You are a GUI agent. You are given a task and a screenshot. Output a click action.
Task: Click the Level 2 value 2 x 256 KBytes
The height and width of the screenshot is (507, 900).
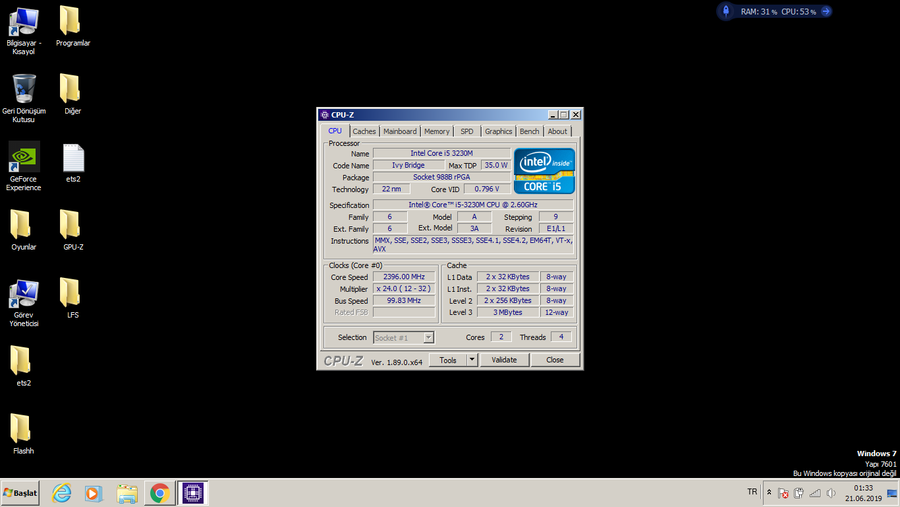[508, 300]
